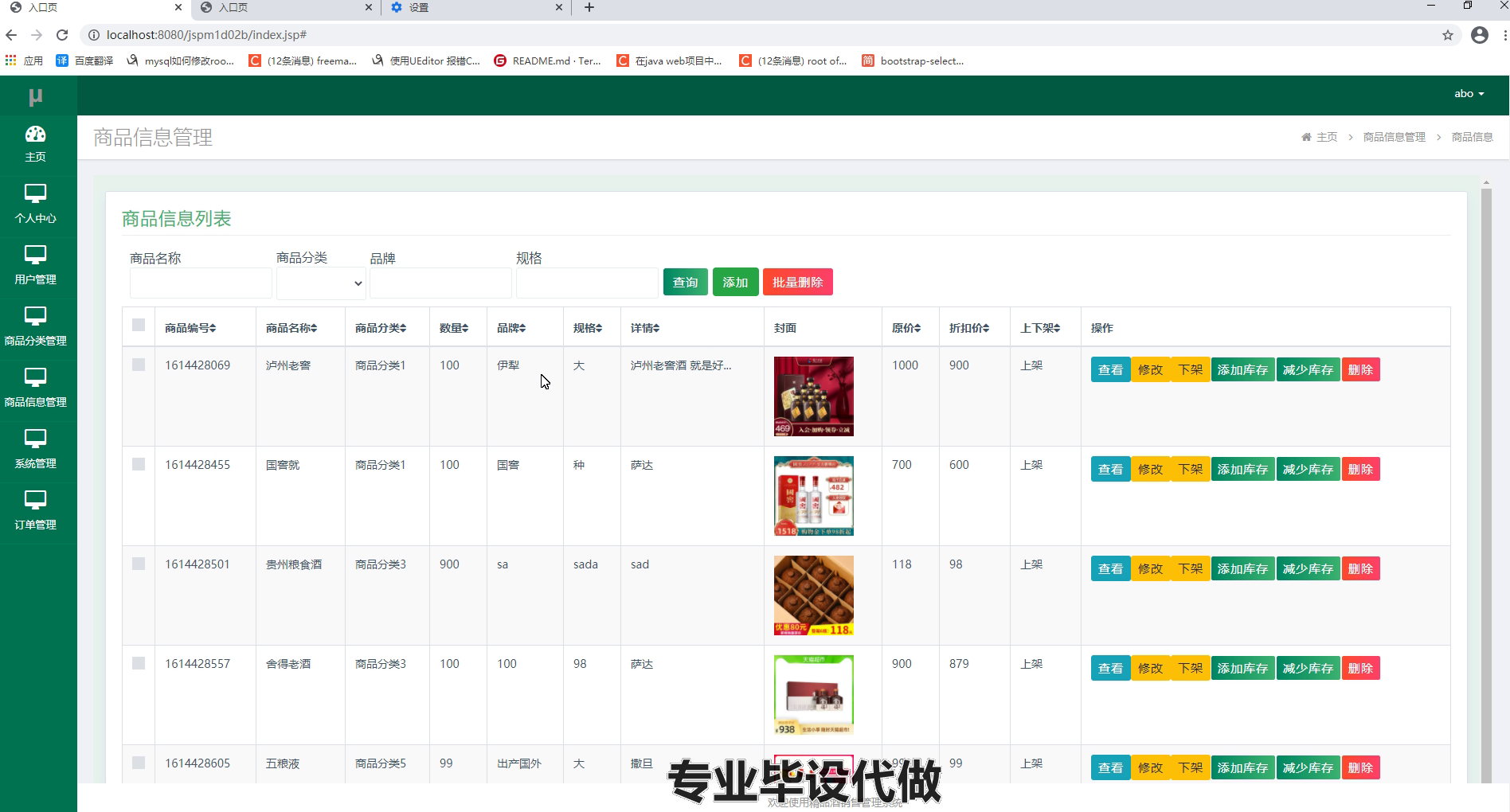Image resolution: width=1510 pixels, height=812 pixels.
Task: Open the 百度翻译 bookmark
Action: pyautogui.click(x=84, y=61)
